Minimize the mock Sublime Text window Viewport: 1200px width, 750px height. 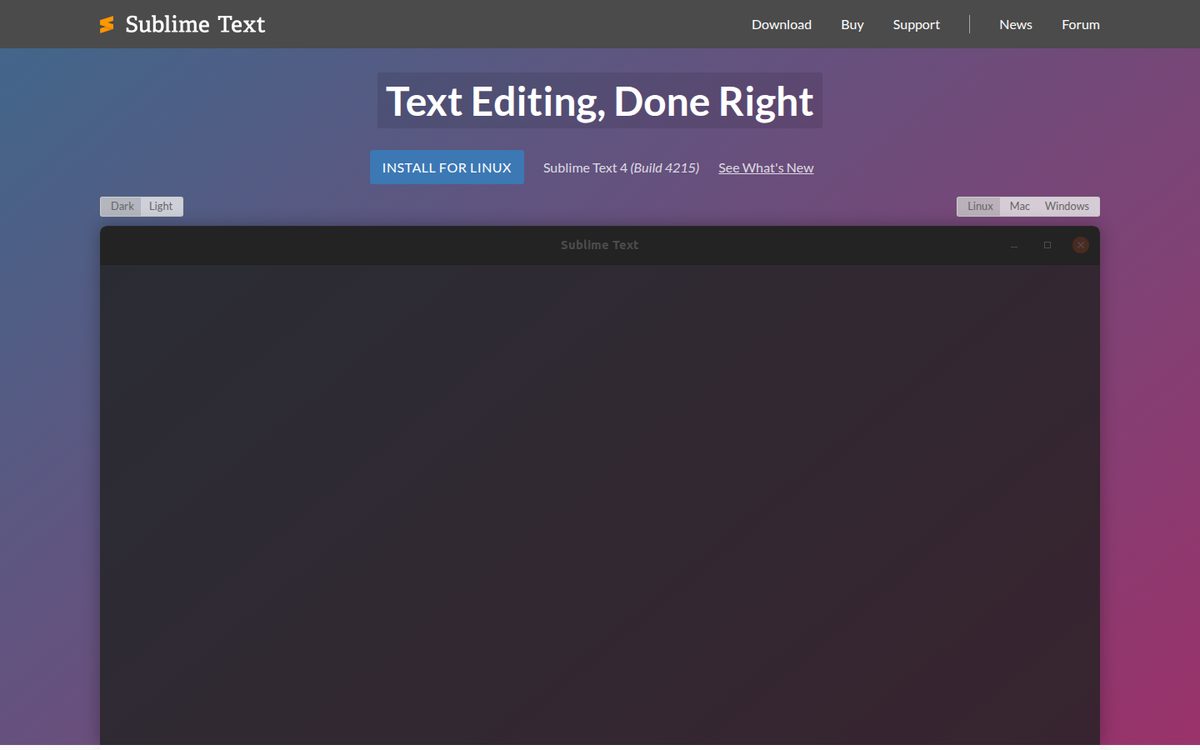tap(1014, 245)
